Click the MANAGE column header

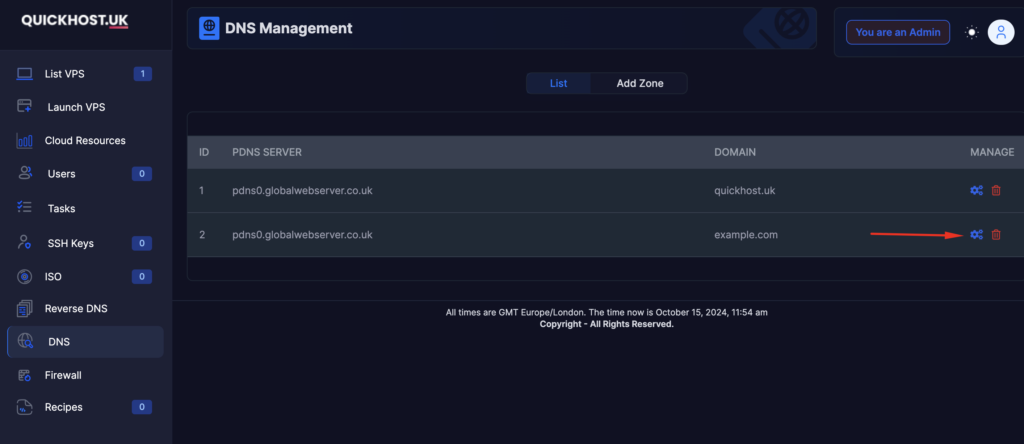point(992,152)
